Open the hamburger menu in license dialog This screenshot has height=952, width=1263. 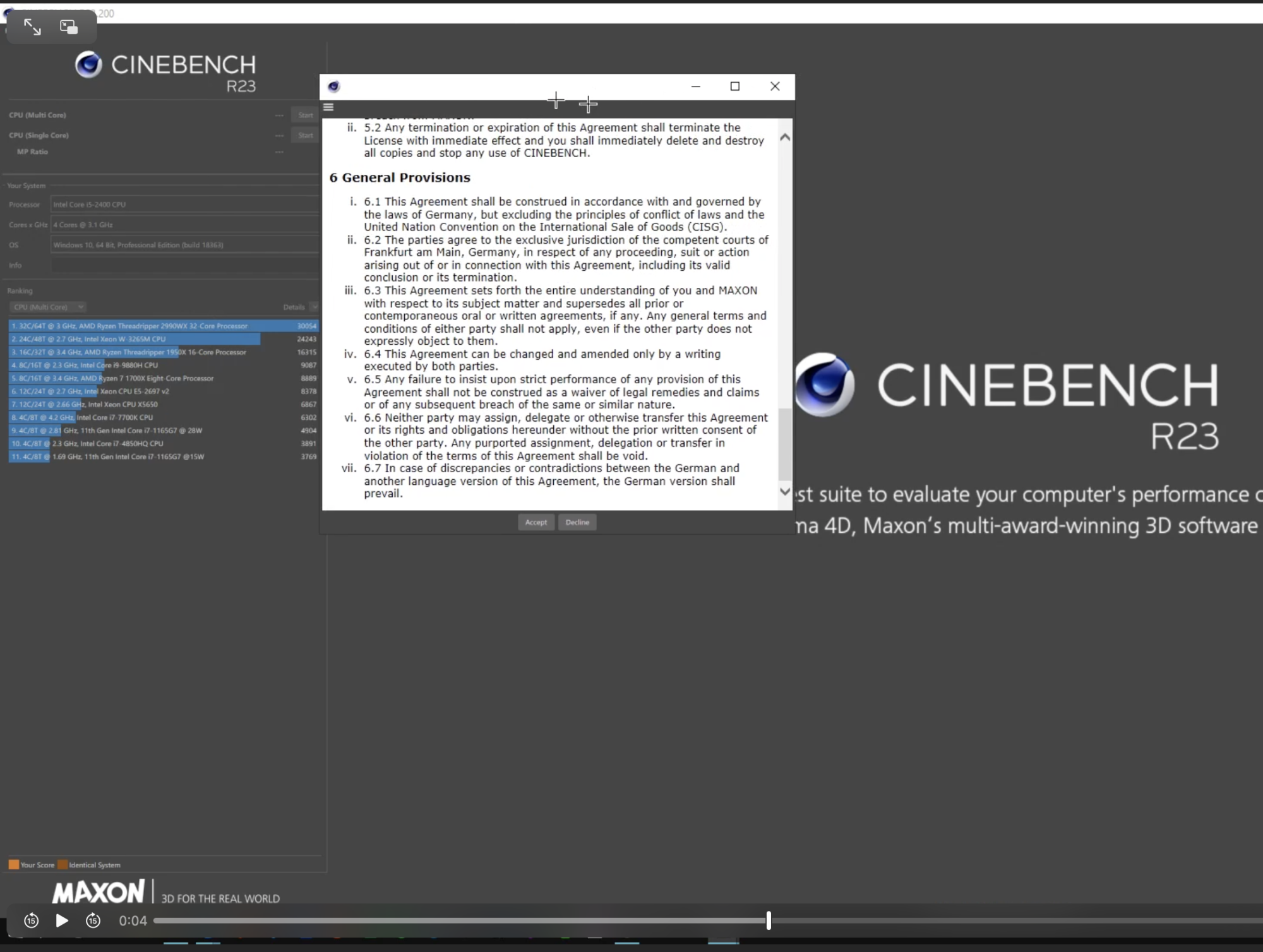tap(328, 107)
